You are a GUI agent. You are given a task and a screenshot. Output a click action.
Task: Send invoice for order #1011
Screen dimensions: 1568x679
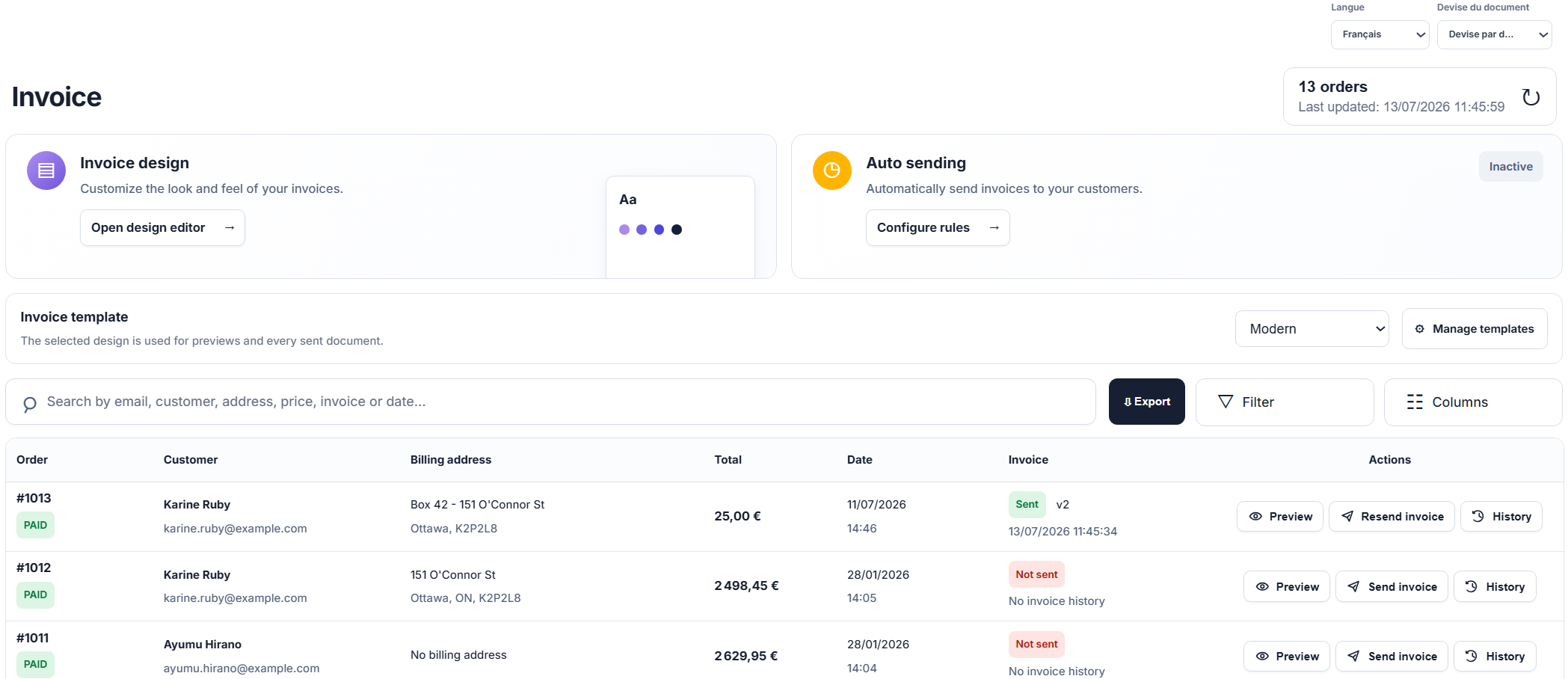pos(1392,657)
